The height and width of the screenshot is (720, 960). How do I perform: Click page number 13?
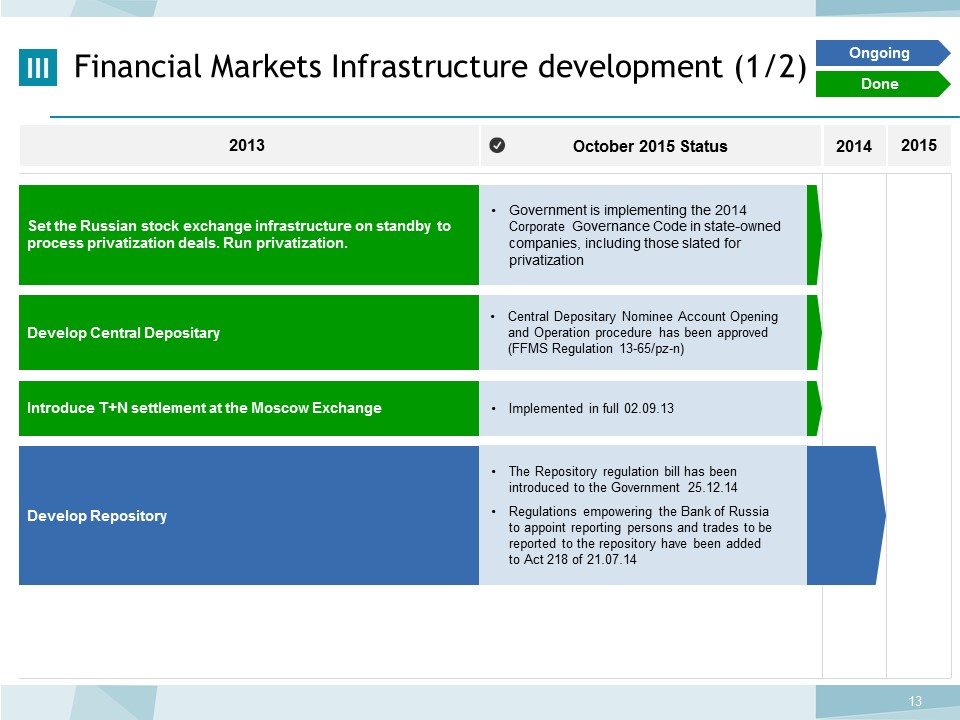click(915, 701)
